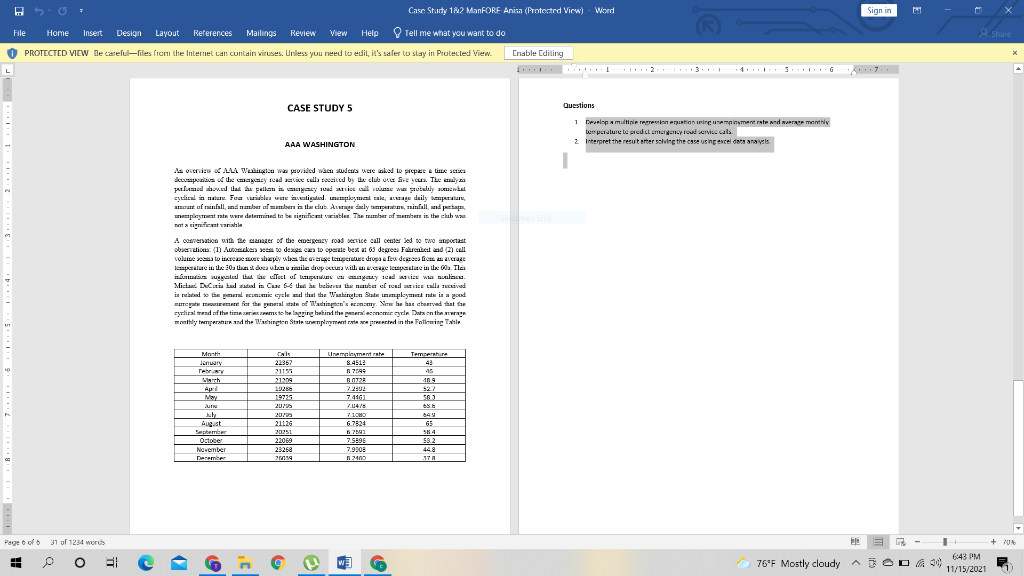Click the Redo icon in the title bar
1024x576 pixels.
pos(62,10)
